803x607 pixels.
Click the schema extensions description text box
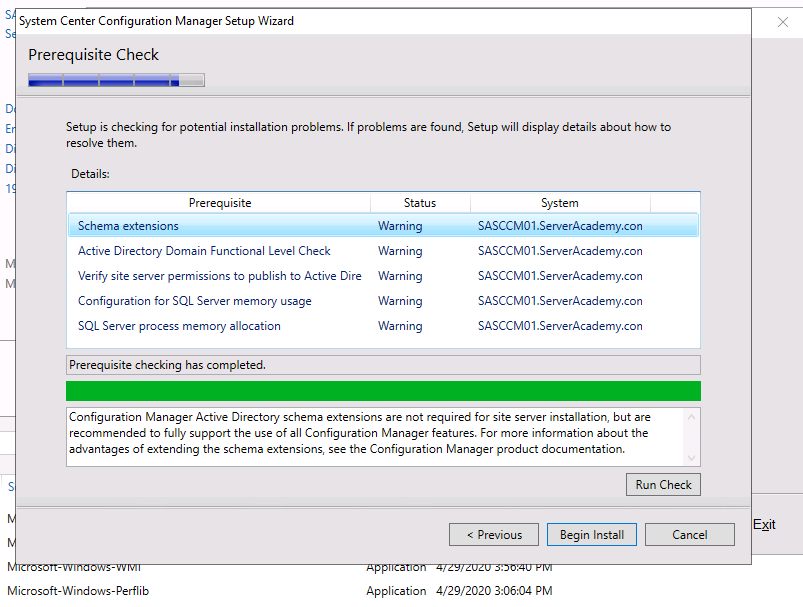coord(383,437)
